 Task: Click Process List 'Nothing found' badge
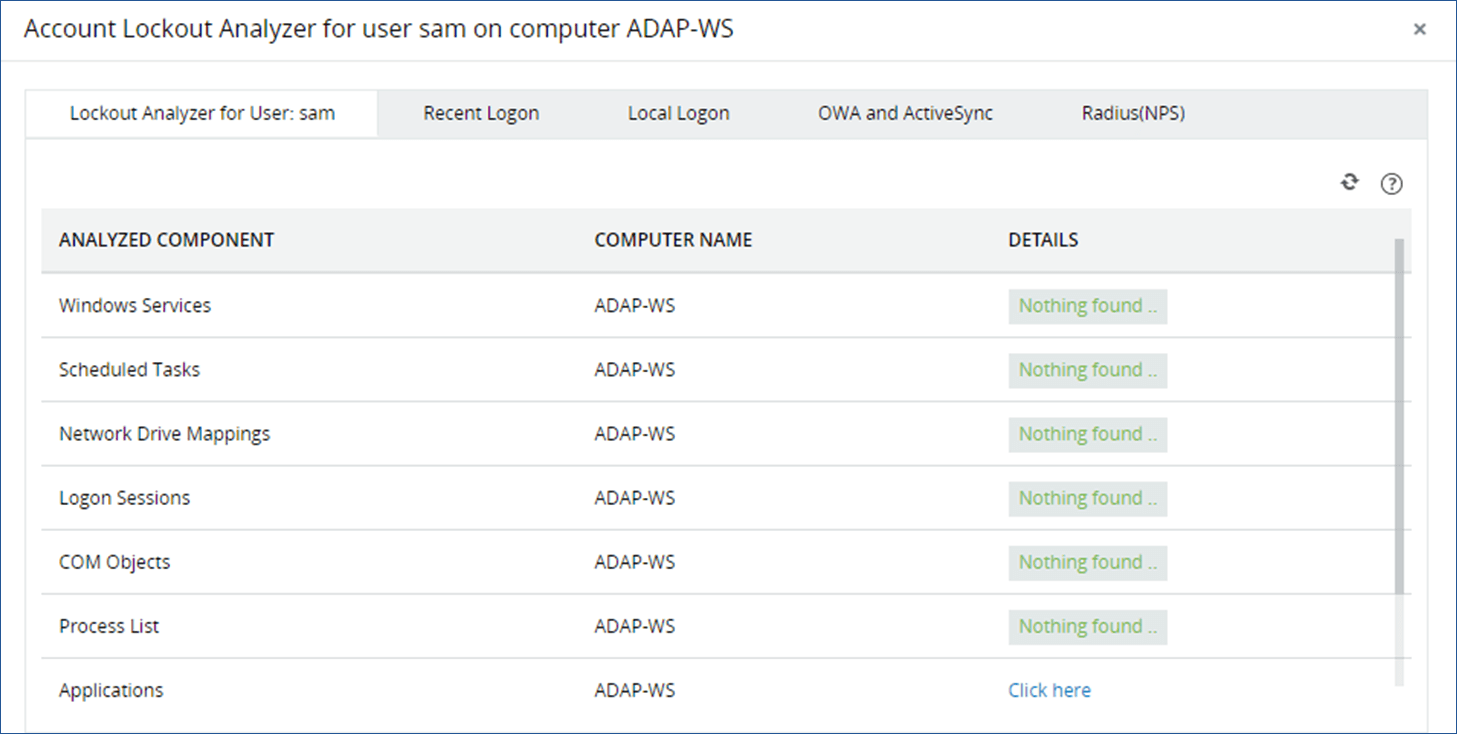pyautogui.click(x=1087, y=626)
